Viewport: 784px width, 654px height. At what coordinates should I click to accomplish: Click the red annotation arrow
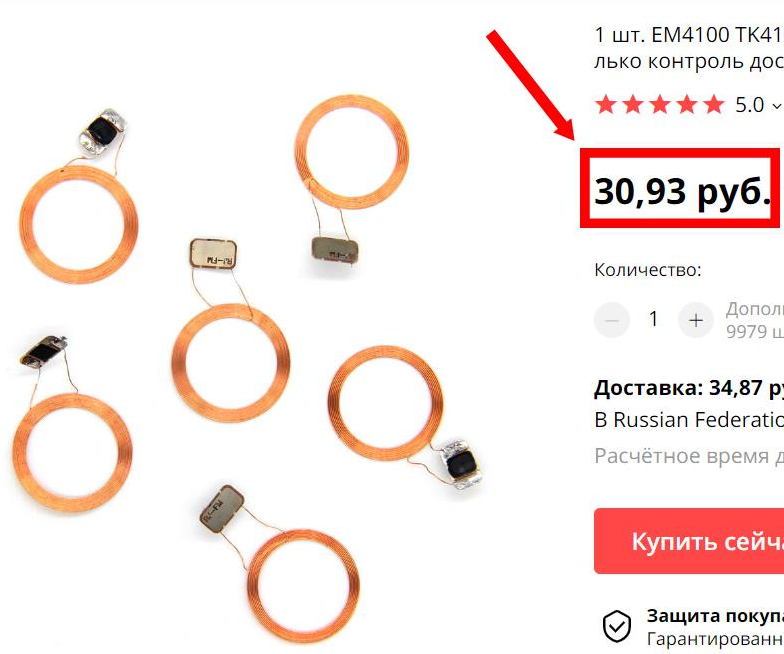tap(531, 85)
